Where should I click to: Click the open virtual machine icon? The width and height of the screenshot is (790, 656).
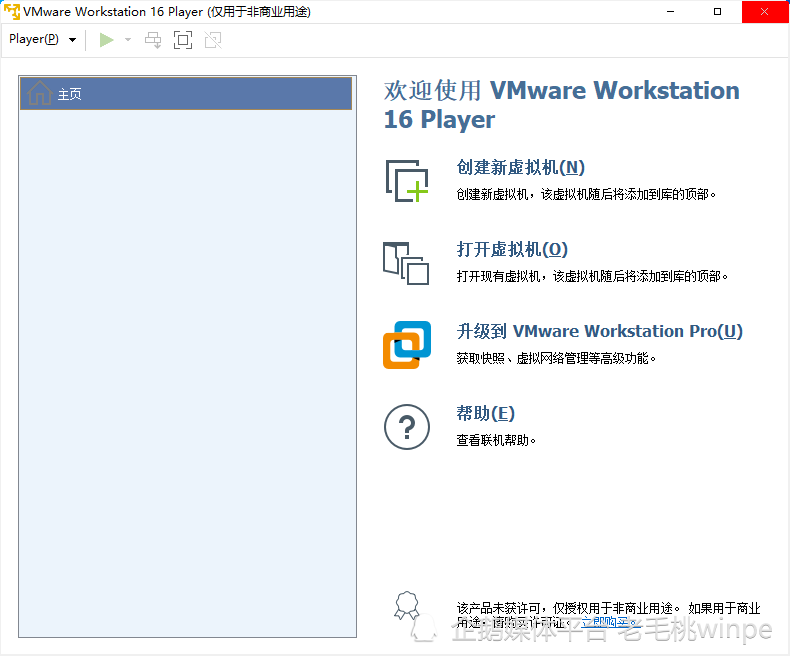pos(406,263)
